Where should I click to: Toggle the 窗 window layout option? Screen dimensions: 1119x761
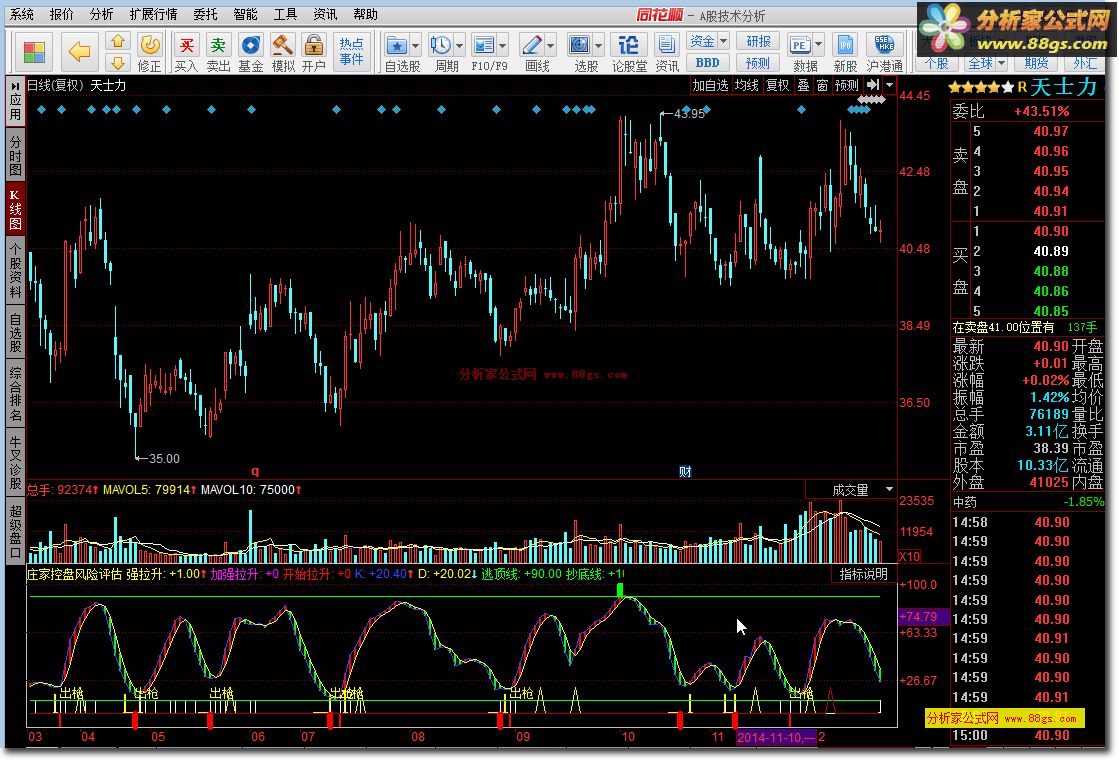[x=823, y=86]
